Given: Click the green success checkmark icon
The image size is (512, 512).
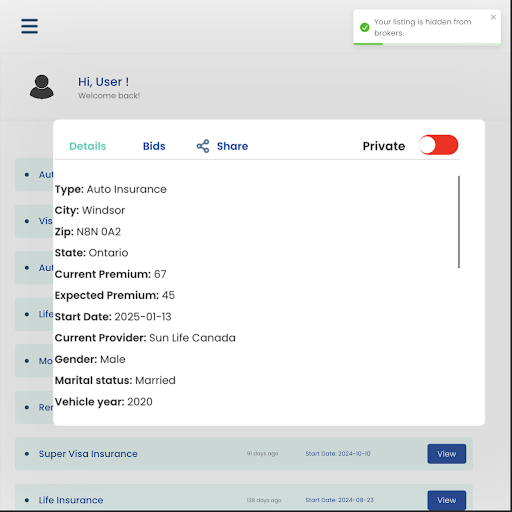Looking at the screenshot, I should (365, 27).
